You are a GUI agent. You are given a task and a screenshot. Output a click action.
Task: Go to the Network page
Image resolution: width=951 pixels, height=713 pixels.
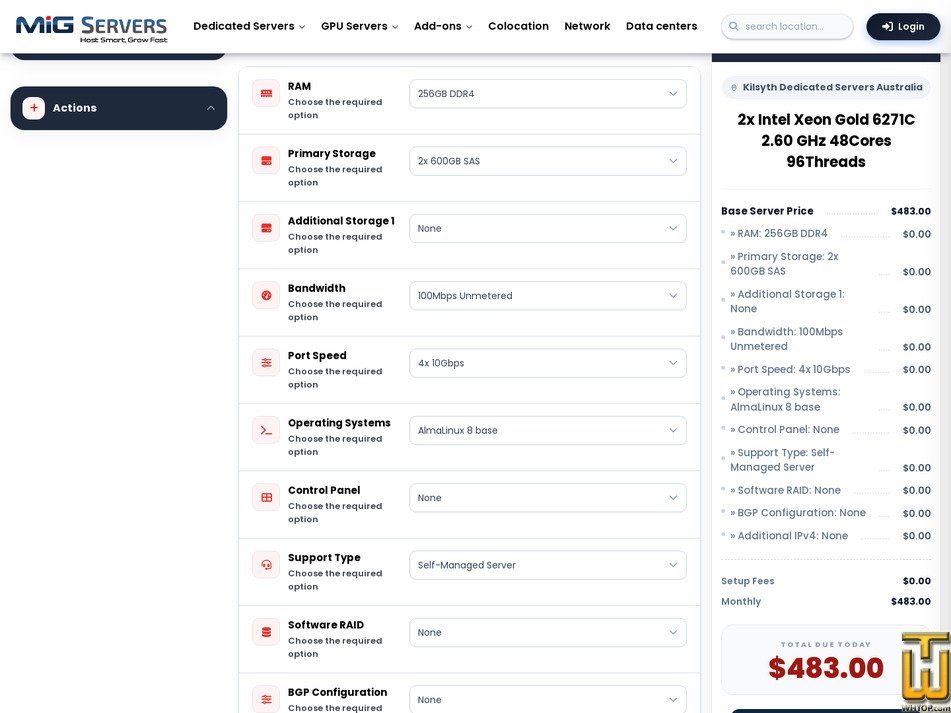pyautogui.click(x=587, y=26)
